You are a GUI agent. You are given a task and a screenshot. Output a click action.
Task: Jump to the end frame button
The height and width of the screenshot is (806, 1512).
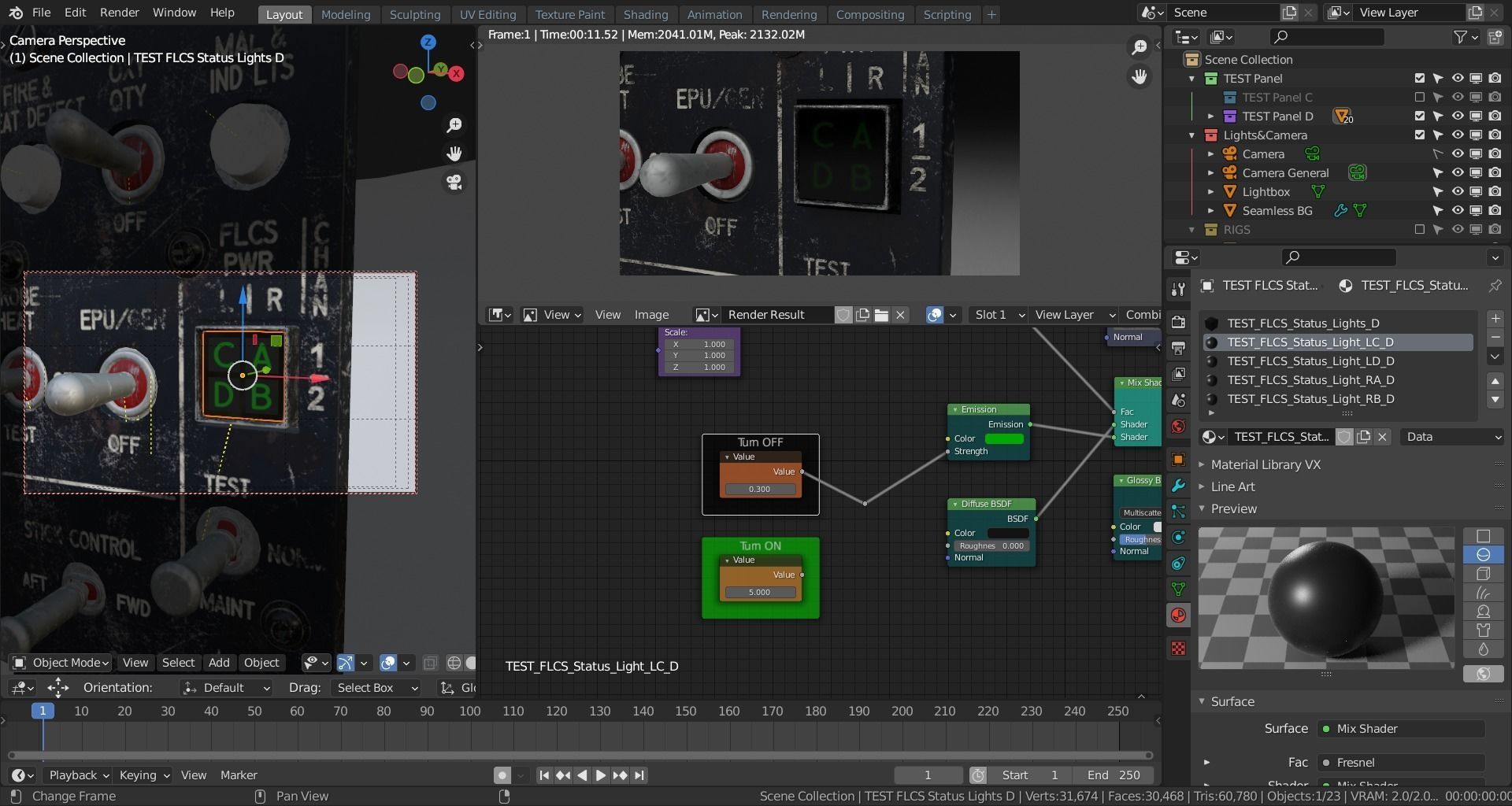(x=639, y=775)
